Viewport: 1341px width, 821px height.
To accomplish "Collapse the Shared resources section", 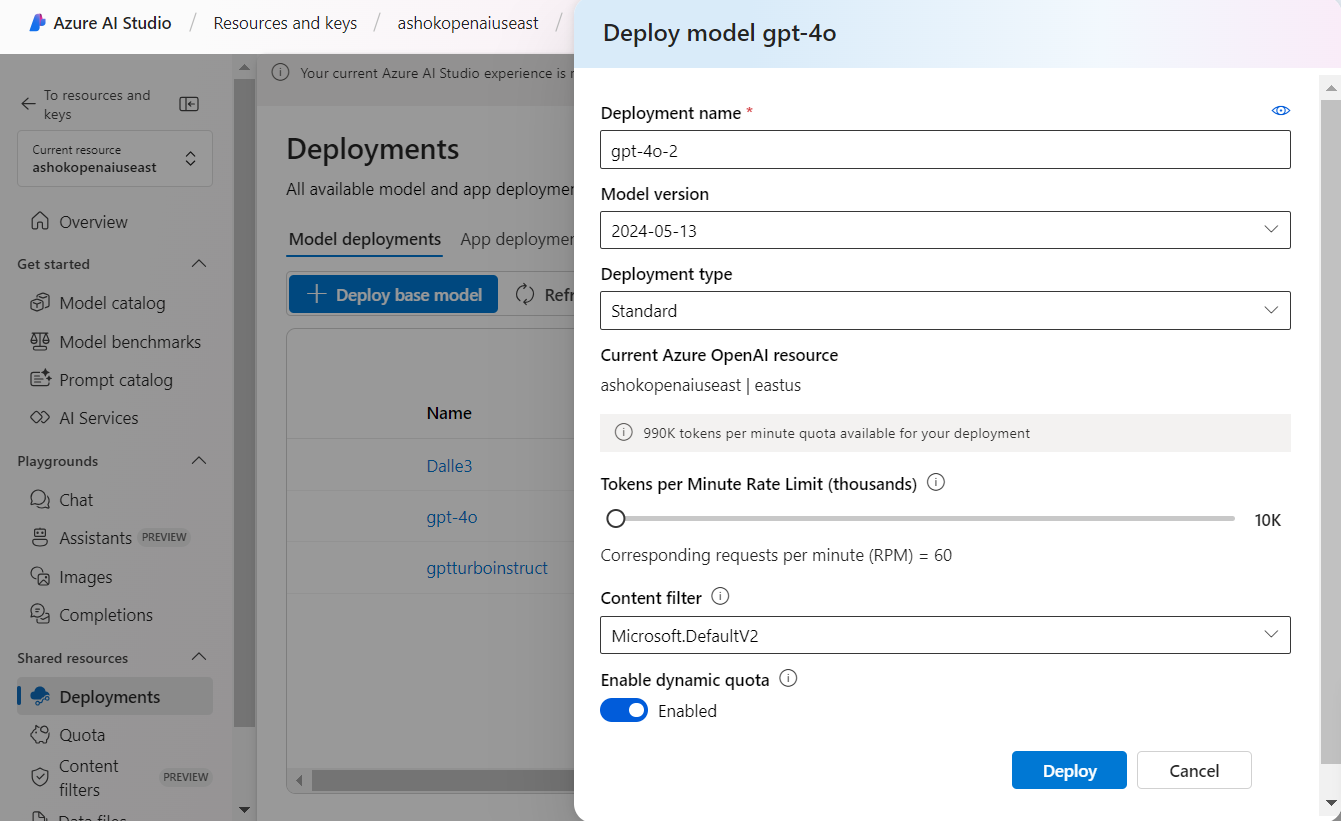I will (x=199, y=657).
